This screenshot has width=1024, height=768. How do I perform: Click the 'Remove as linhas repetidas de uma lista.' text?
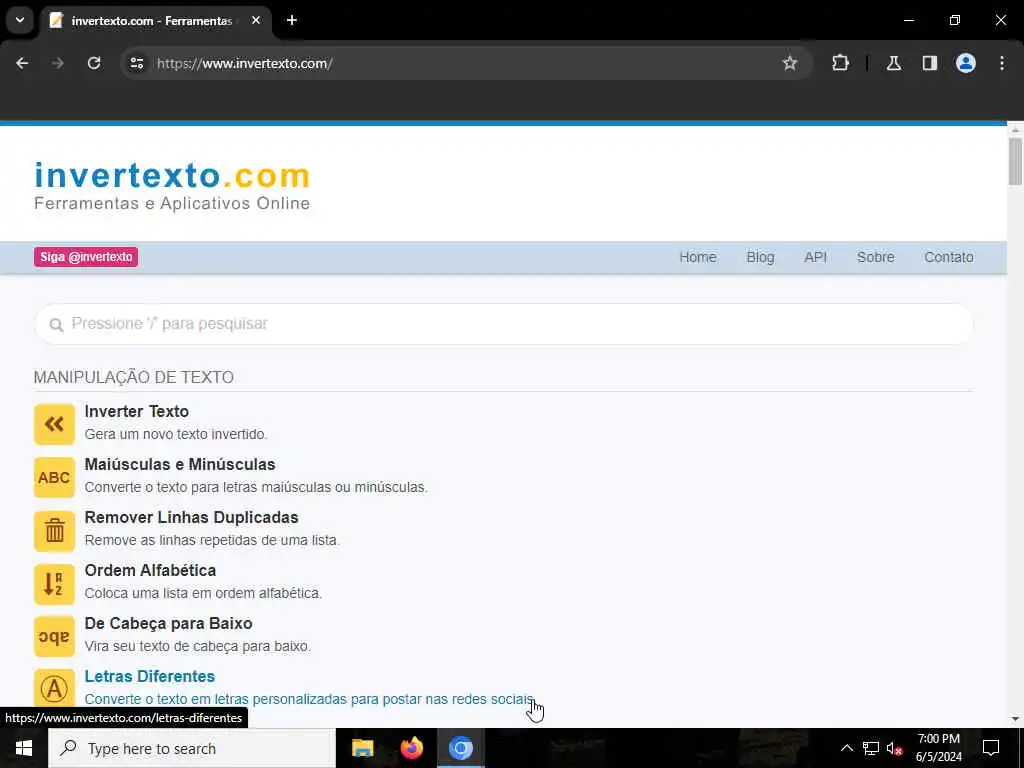[x=212, y=540]
